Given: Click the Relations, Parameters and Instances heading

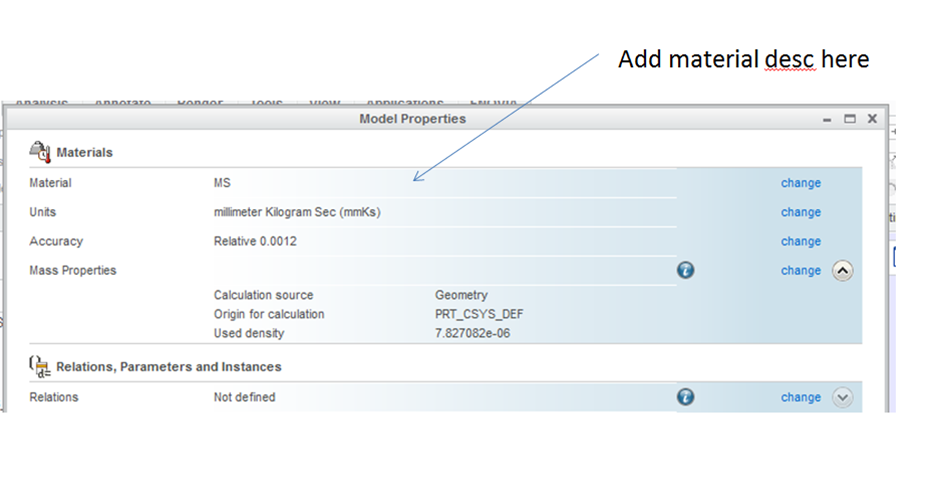Looking at the screenshot, I should point(169,367).
